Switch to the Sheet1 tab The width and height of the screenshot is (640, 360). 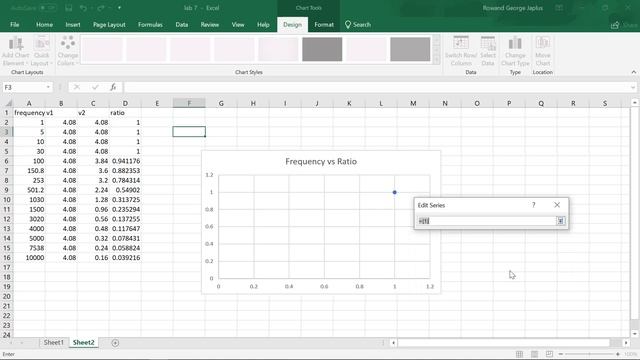point(53,342)
